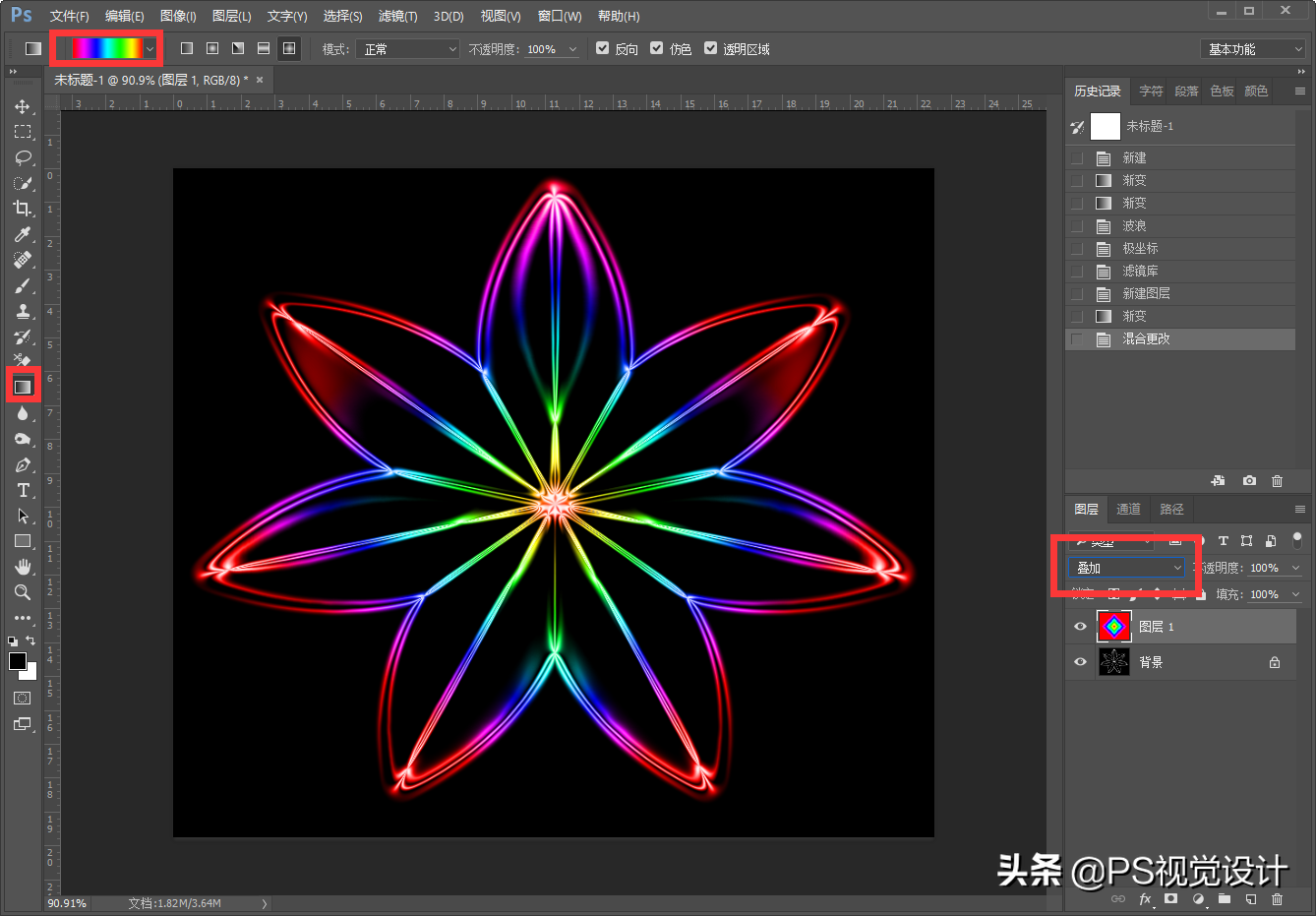
Task: Switch to the 通道 tab
Action: click(1128, 509)
